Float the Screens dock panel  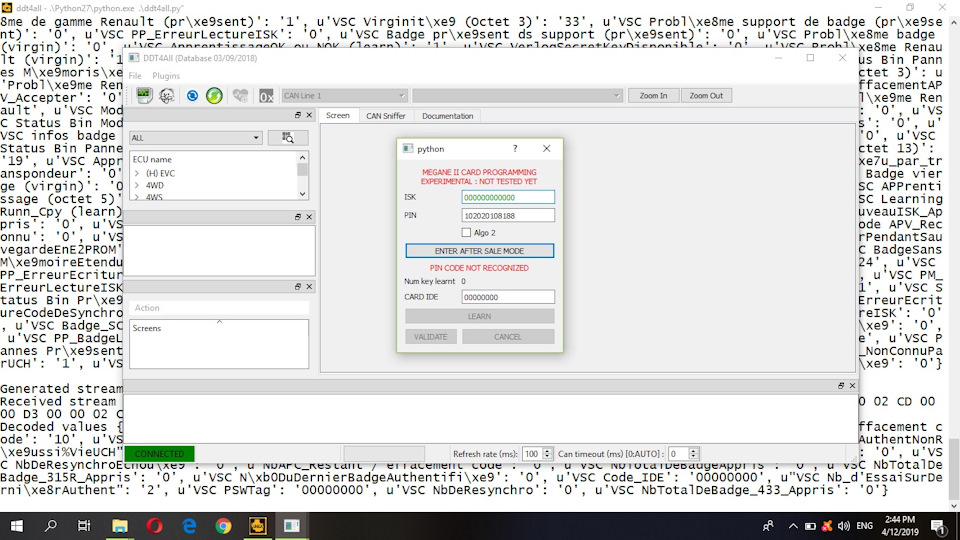tap(298, 287)
